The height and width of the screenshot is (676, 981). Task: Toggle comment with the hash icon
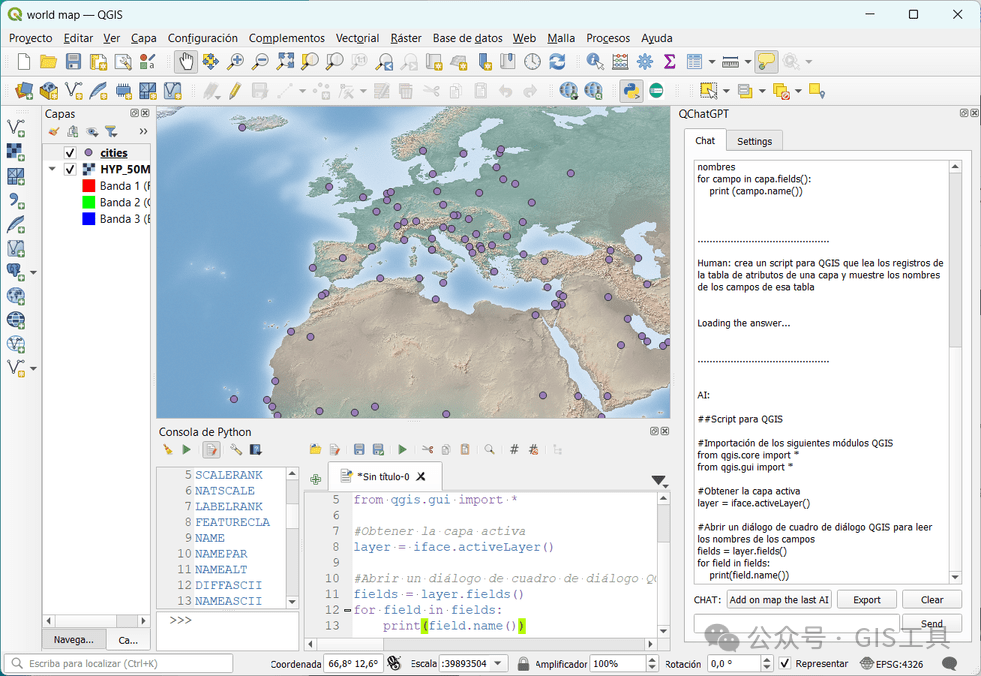tap(514, 449)
